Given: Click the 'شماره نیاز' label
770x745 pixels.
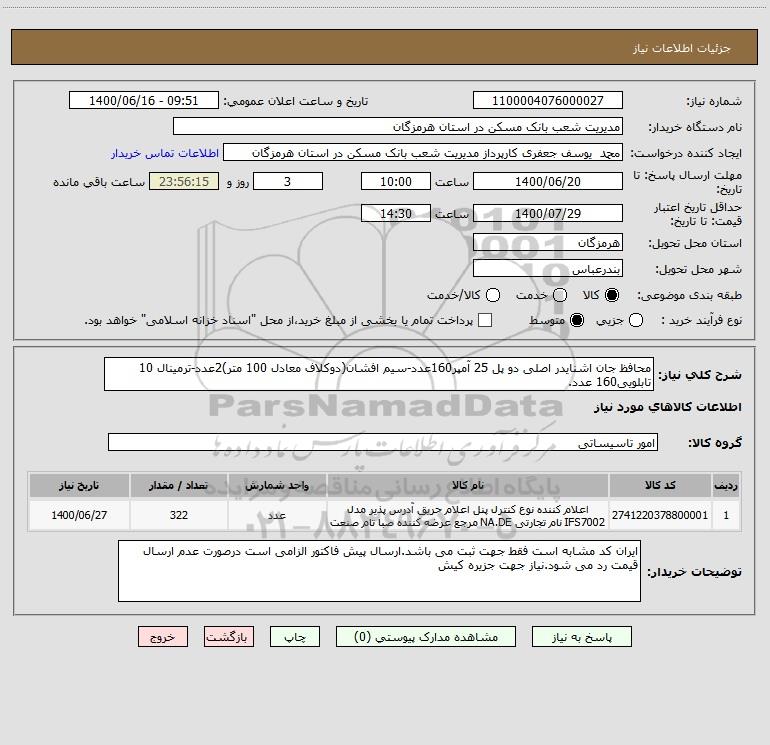Looking at the screenshot, I should pyautogui.click(x=714, y=101).
